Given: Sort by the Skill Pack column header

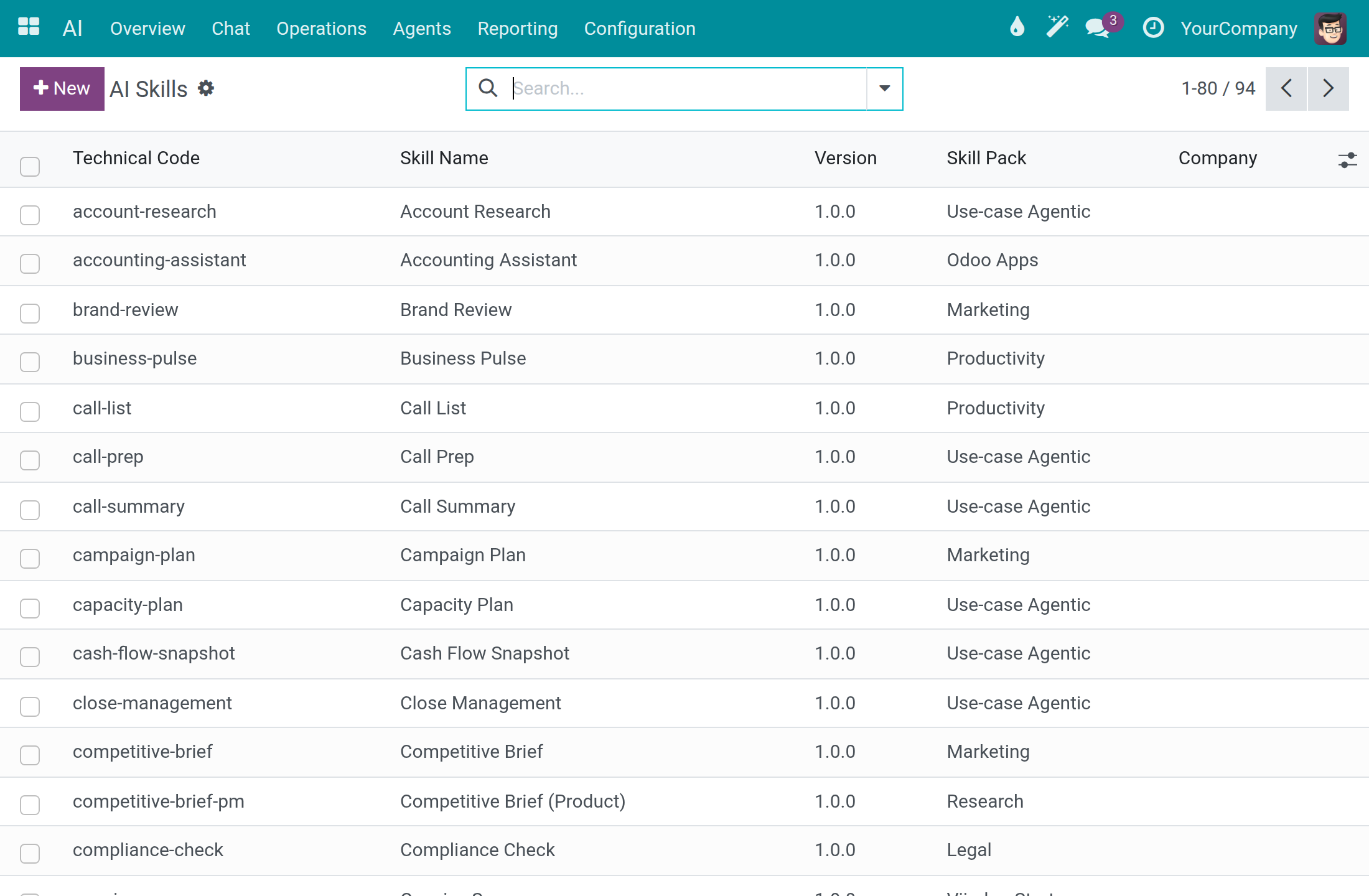Looking at the screenshot, I should point(986,158).
